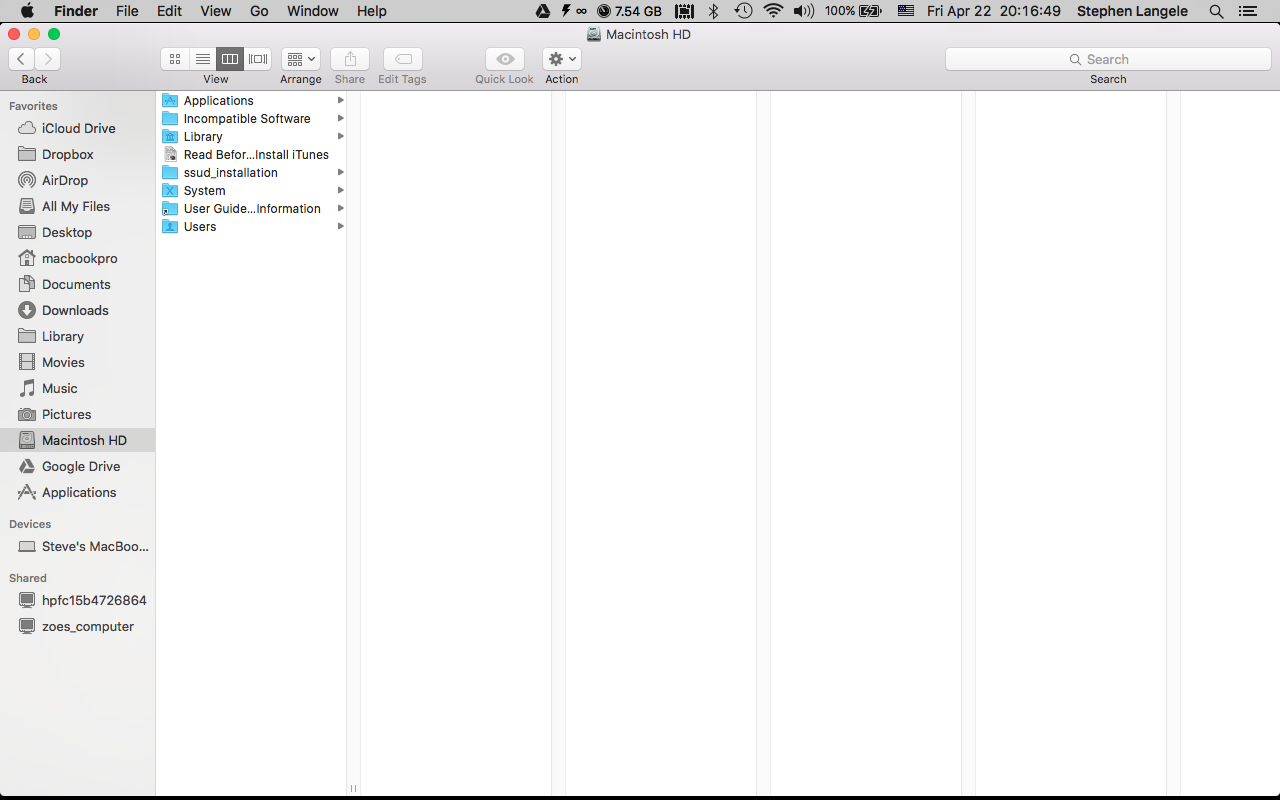1280x800 pixels.
Task: Select the Users folder
Action: tap(252, 226)
